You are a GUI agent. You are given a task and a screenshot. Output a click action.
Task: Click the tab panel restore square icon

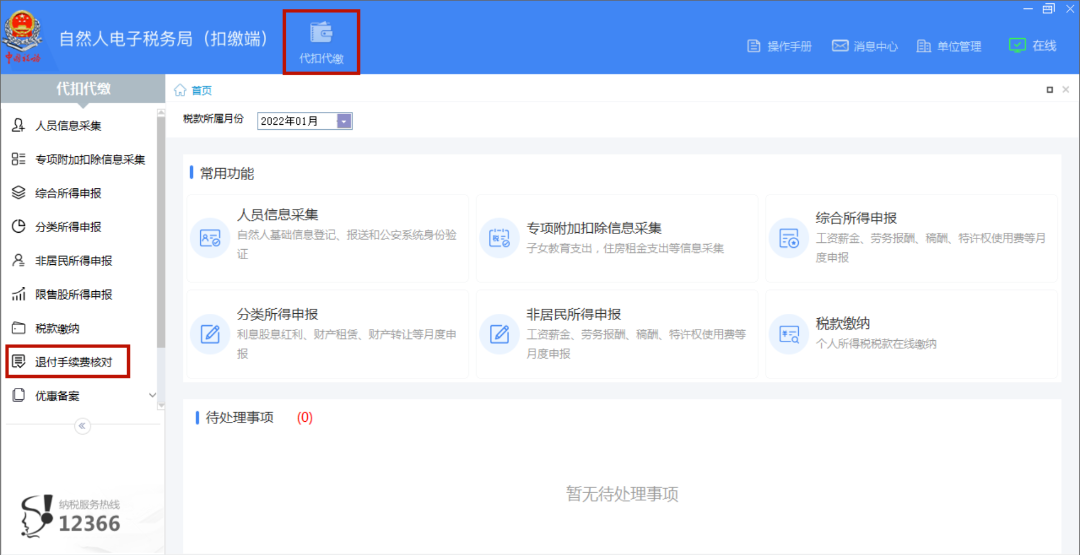1050,90
